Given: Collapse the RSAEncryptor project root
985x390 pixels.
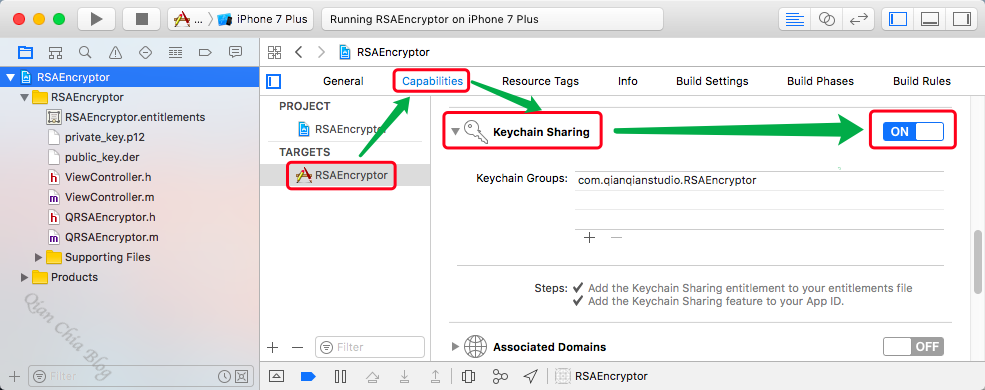Looking at the screenshot, I should click(x=10, y=77).
